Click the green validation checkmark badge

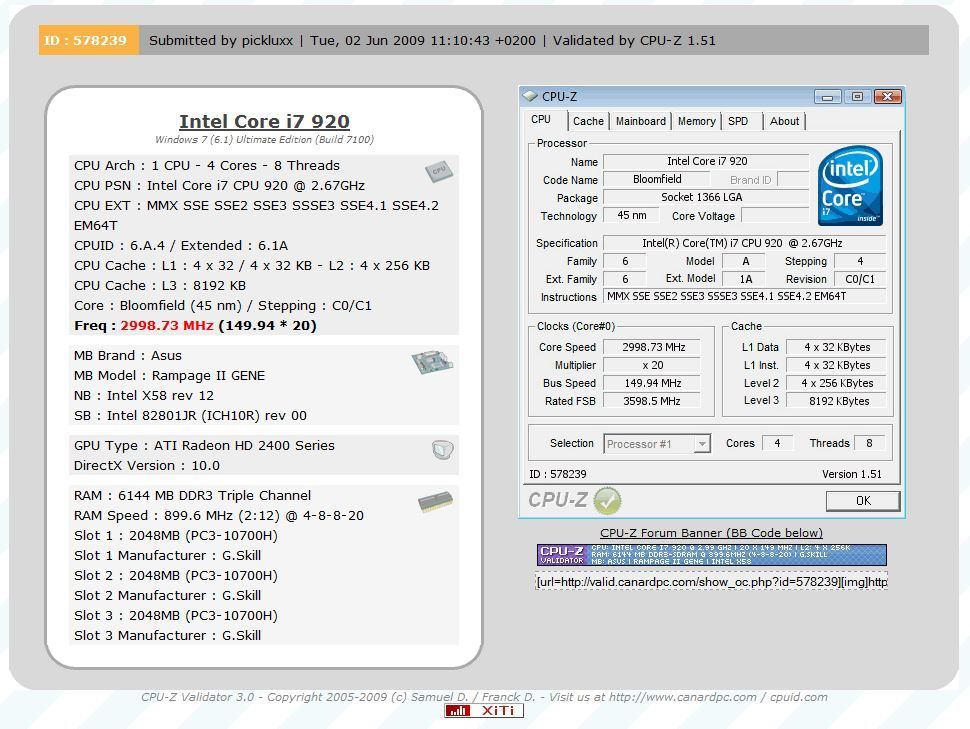607,500
